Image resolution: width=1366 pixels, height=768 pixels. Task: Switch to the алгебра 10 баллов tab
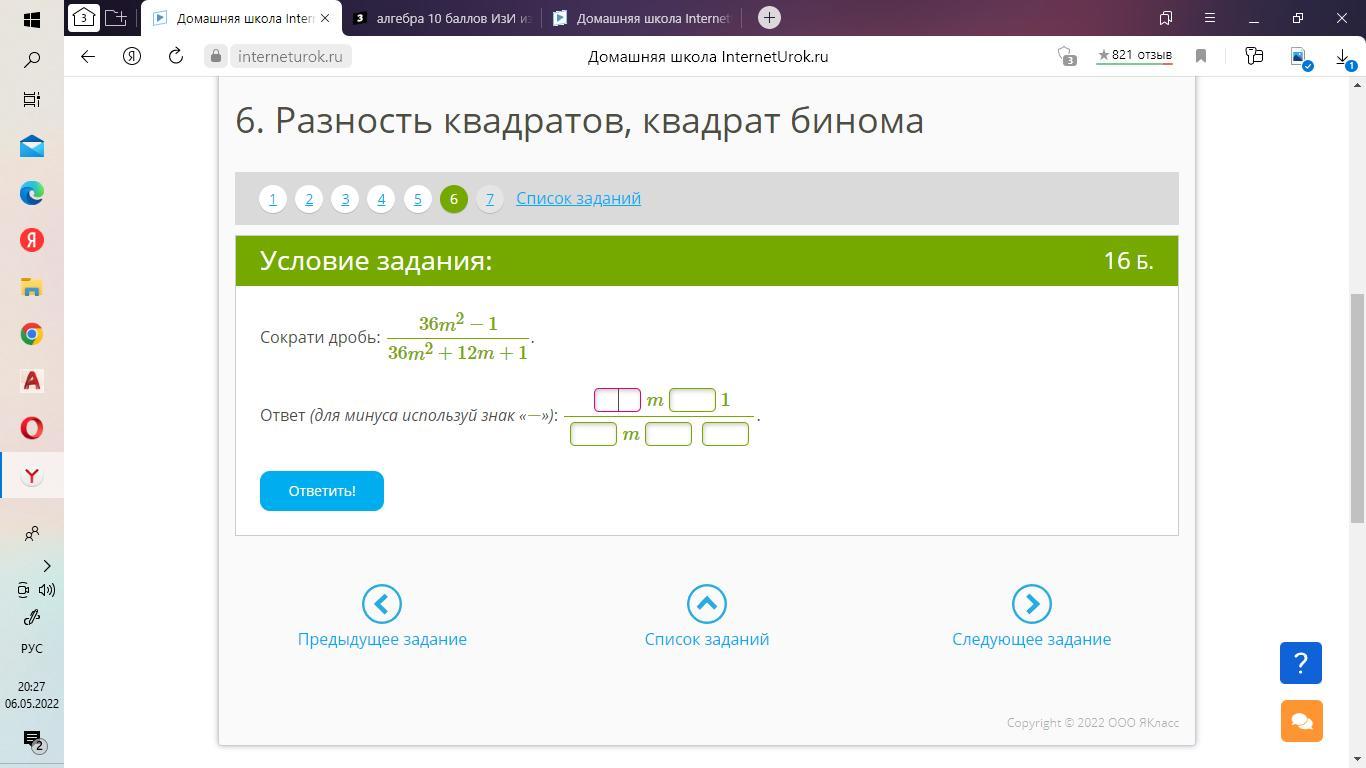pos(444,18)
